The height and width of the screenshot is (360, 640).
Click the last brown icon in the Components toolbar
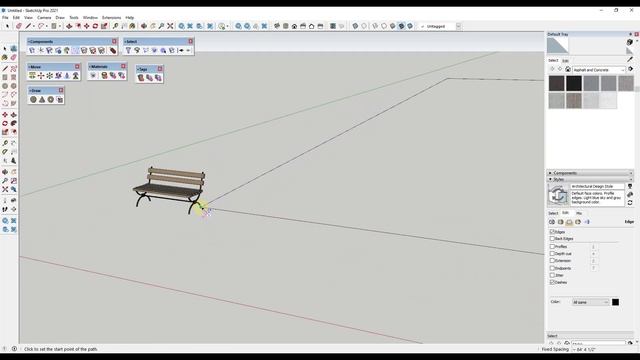point(113,51)
